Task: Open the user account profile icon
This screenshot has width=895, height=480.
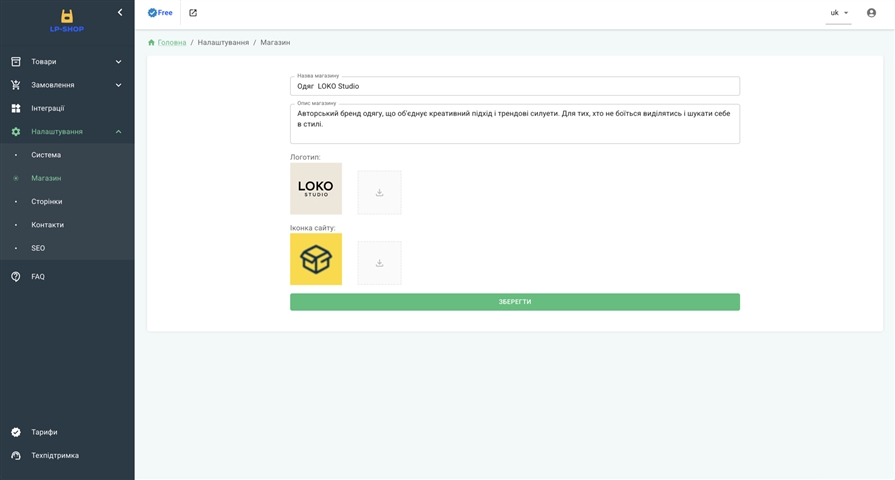Action: (x=871, y=13)
